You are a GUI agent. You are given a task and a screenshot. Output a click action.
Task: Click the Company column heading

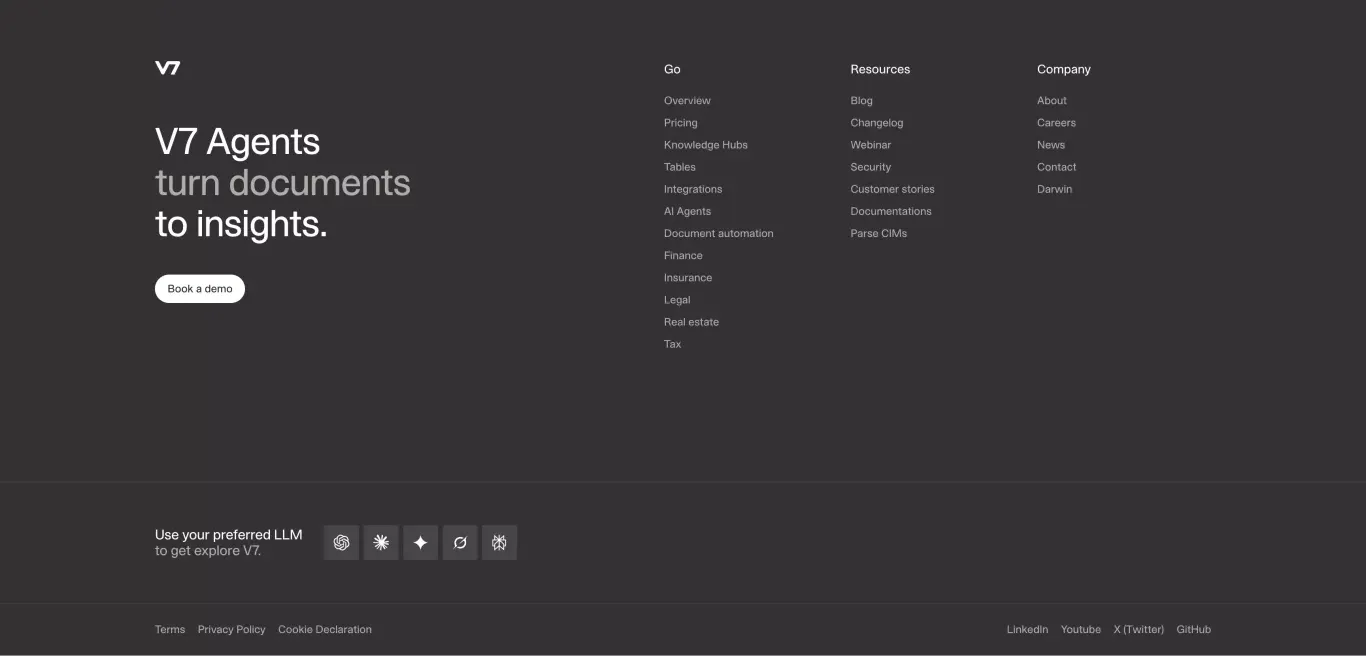(1064, 70)
